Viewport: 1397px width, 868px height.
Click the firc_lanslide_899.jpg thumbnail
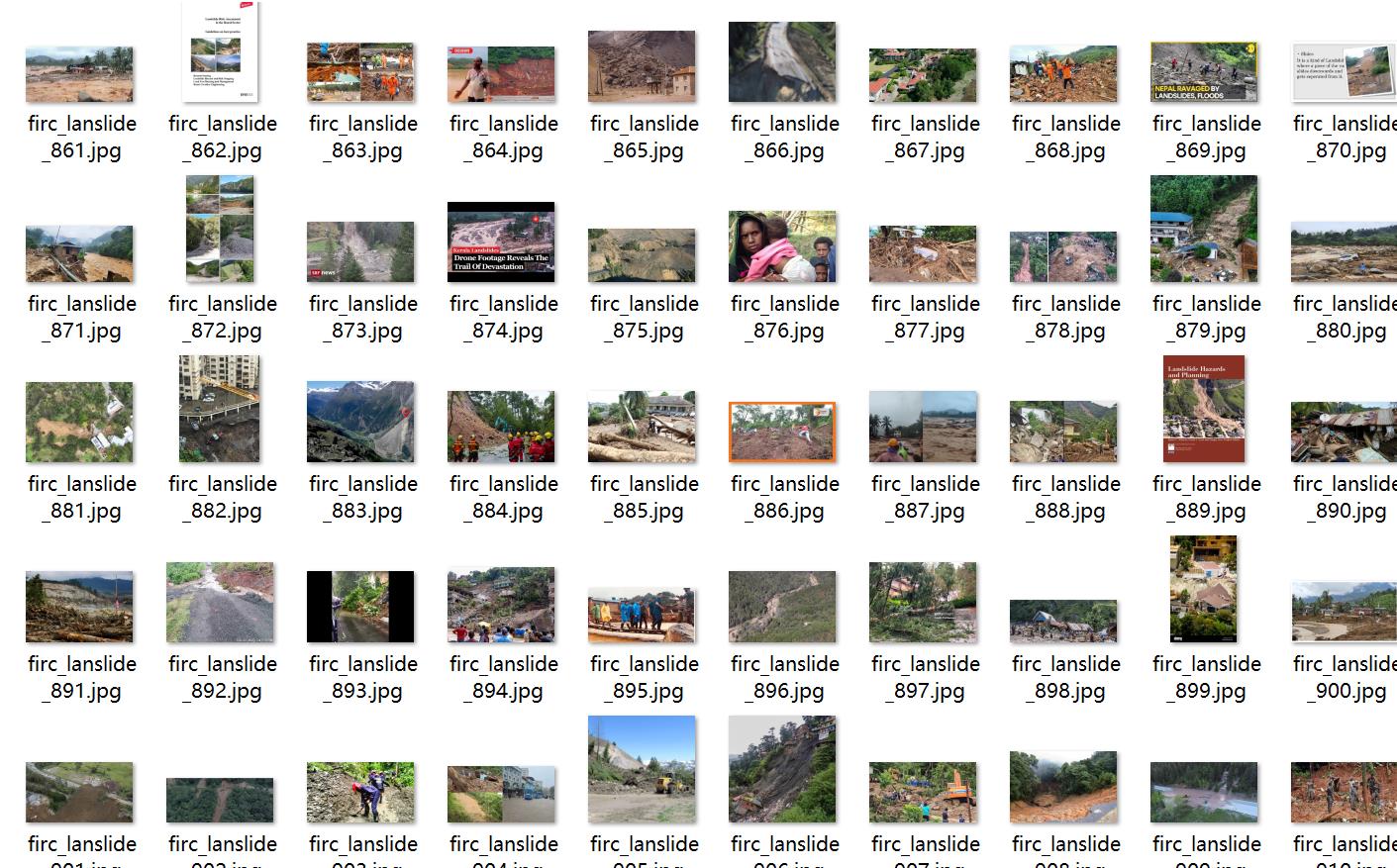pos(1204,589)
